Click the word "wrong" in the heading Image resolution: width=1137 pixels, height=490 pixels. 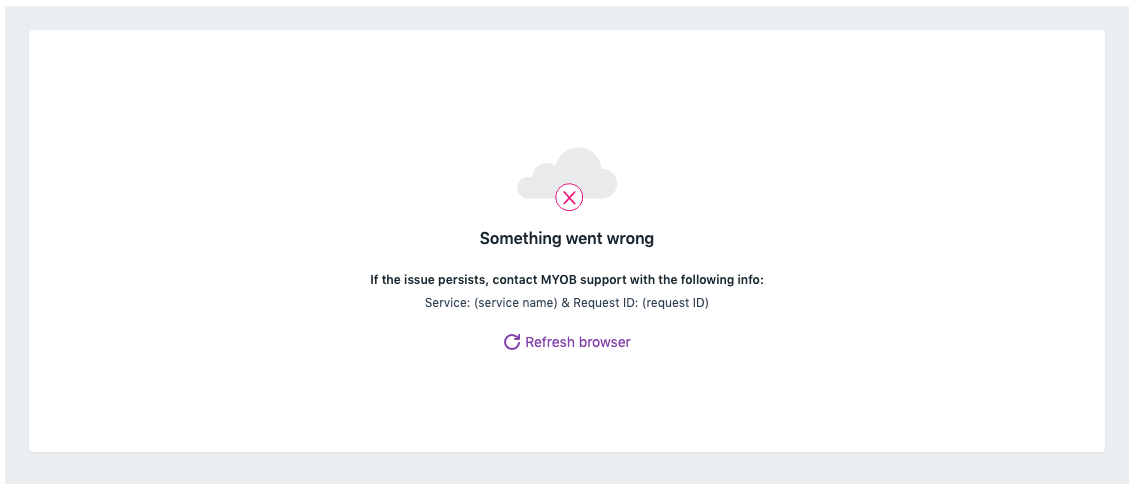pyautogui.click(x=632, y=239)
